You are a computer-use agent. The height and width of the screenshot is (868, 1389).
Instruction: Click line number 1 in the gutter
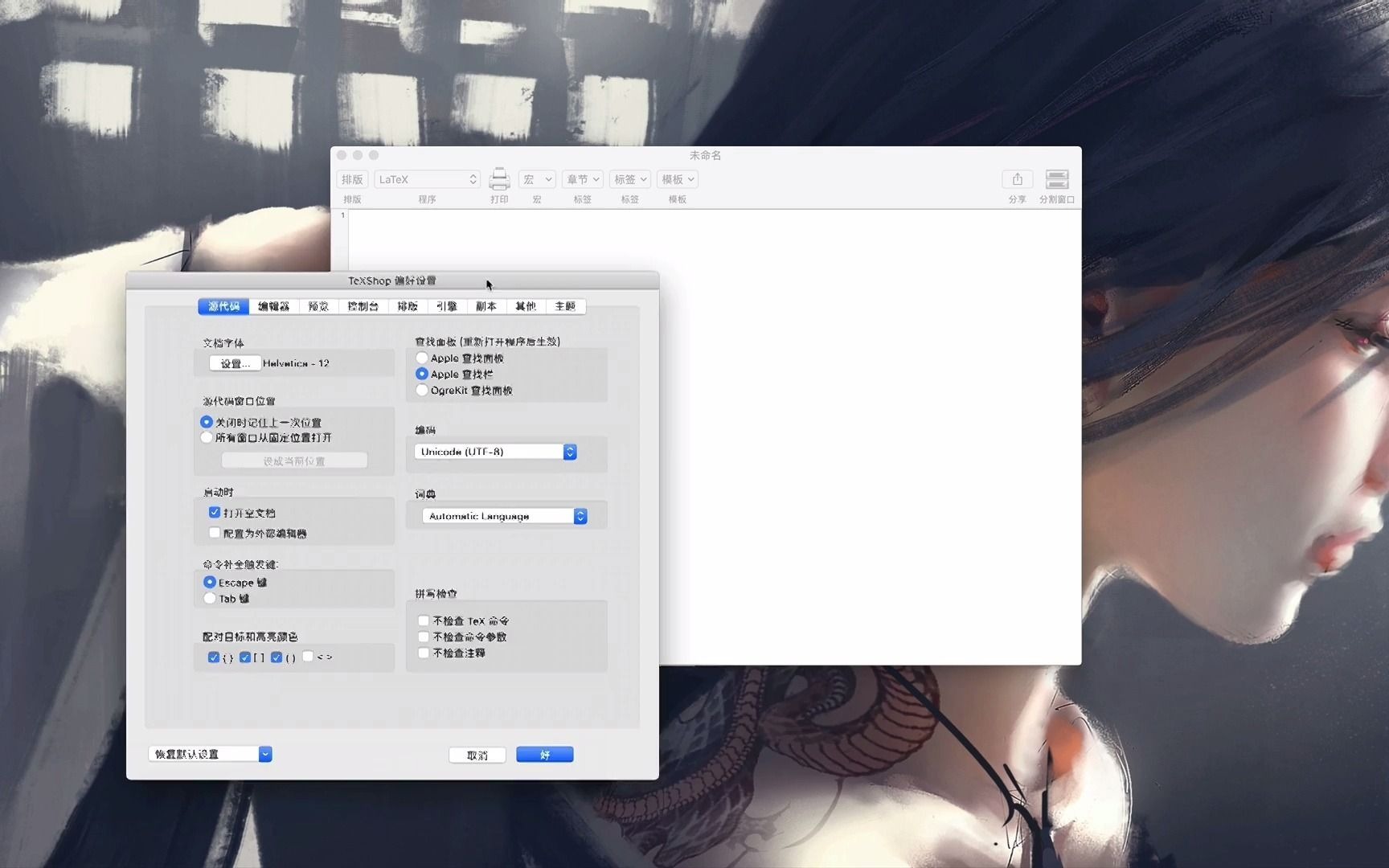[342, 215]
